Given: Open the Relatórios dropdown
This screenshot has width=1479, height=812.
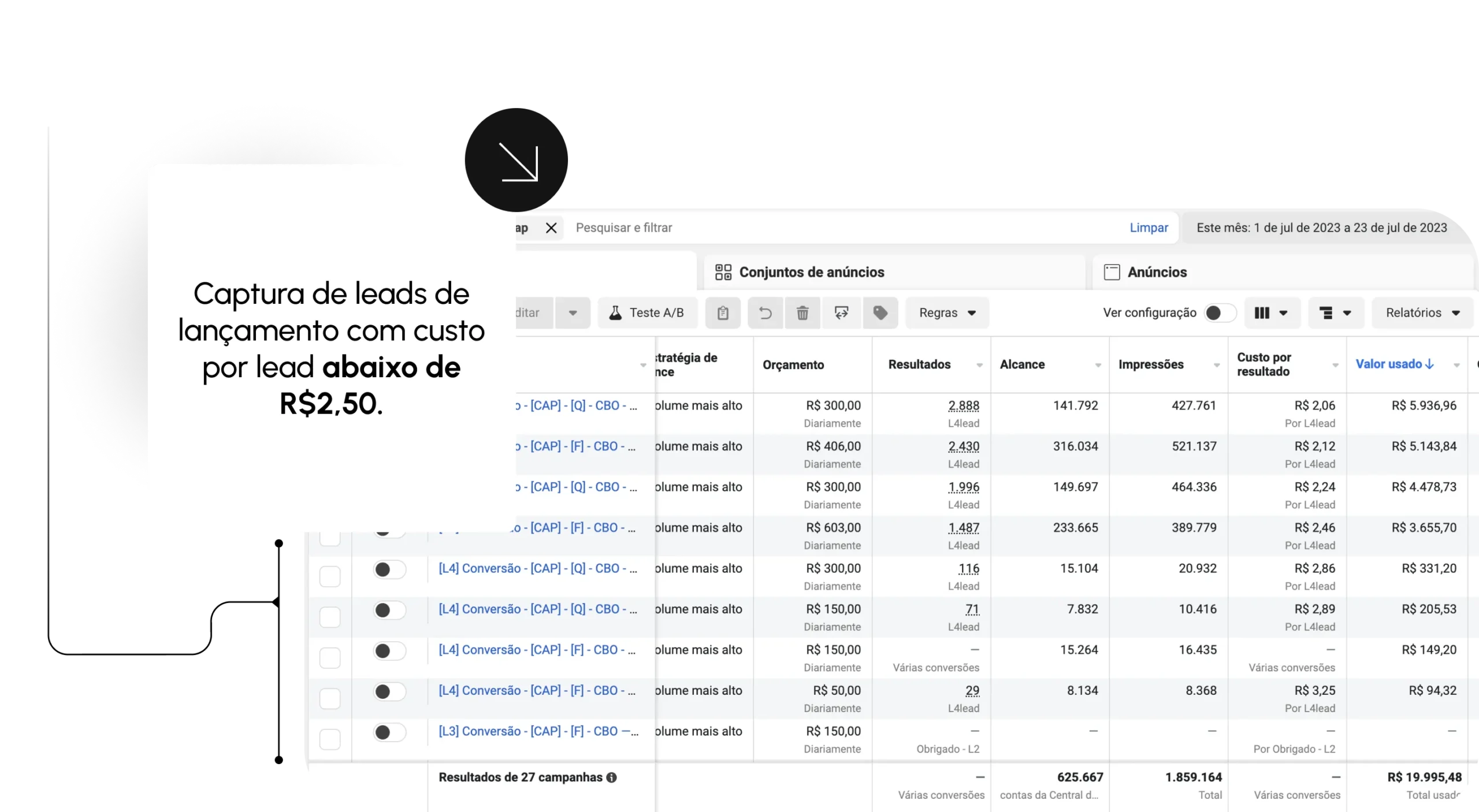Looking at the screenshot, I should click(x=1422, y=313).
